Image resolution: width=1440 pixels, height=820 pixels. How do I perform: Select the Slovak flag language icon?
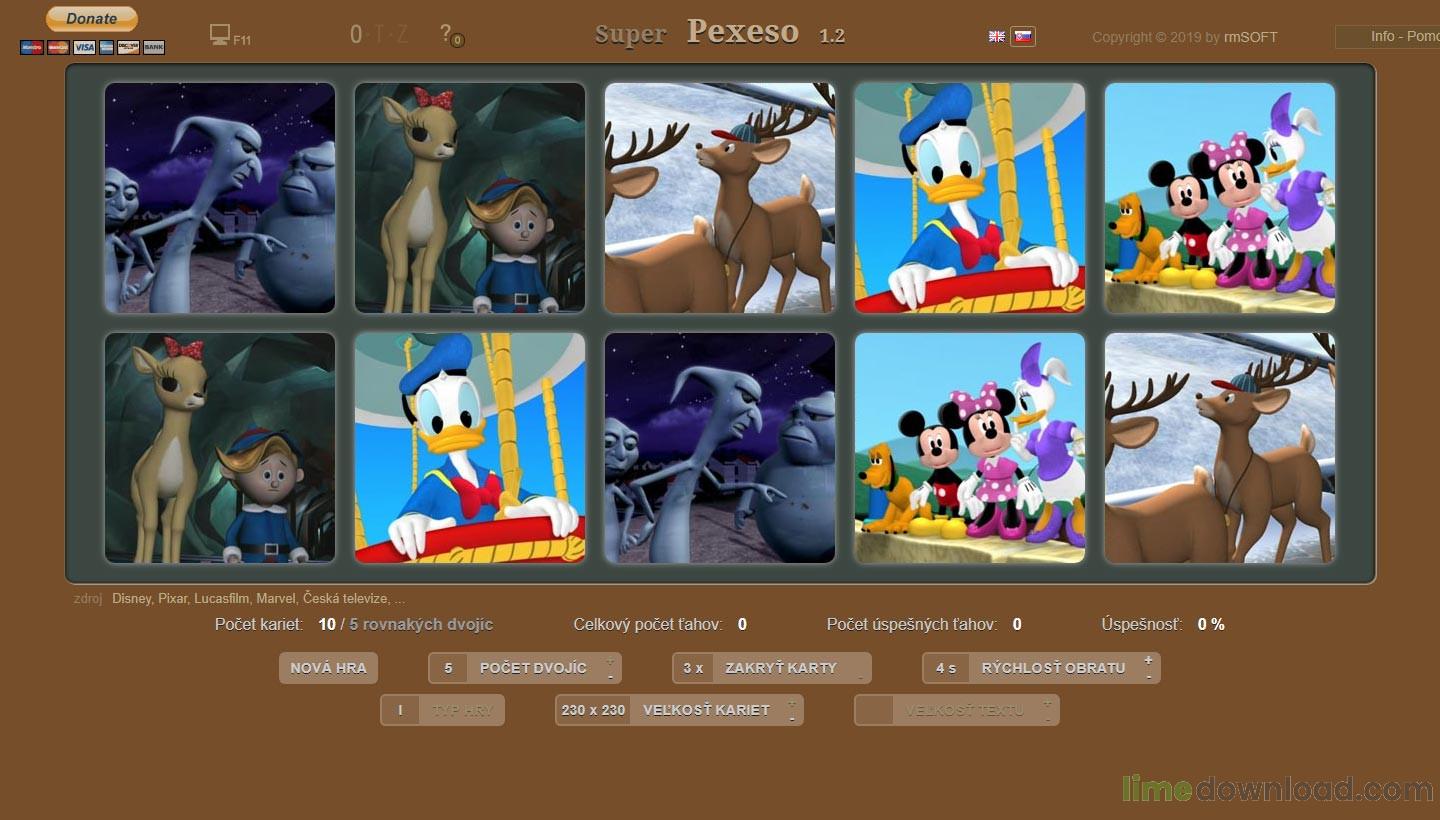1023,36
